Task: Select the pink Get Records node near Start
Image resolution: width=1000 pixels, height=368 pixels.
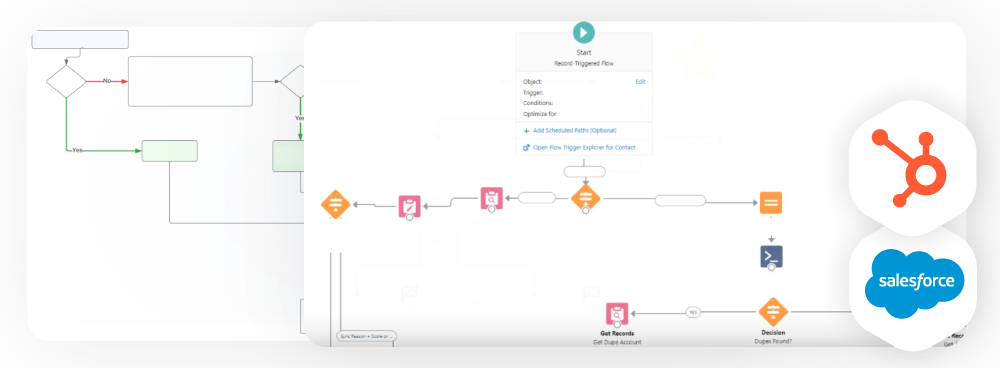Action: (x=492, y=198)
